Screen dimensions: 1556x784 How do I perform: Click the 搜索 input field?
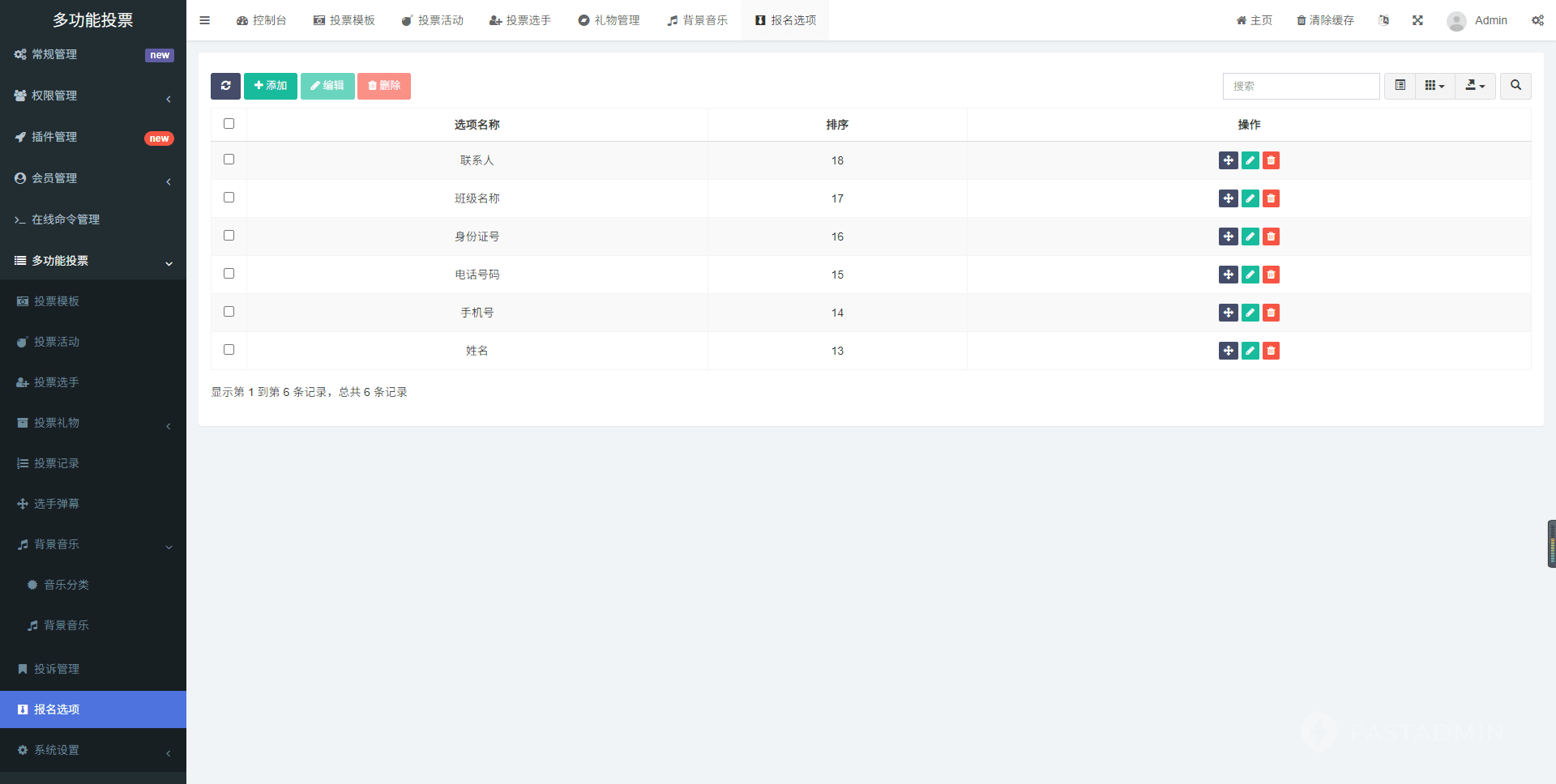click(x=1301, y=86)
